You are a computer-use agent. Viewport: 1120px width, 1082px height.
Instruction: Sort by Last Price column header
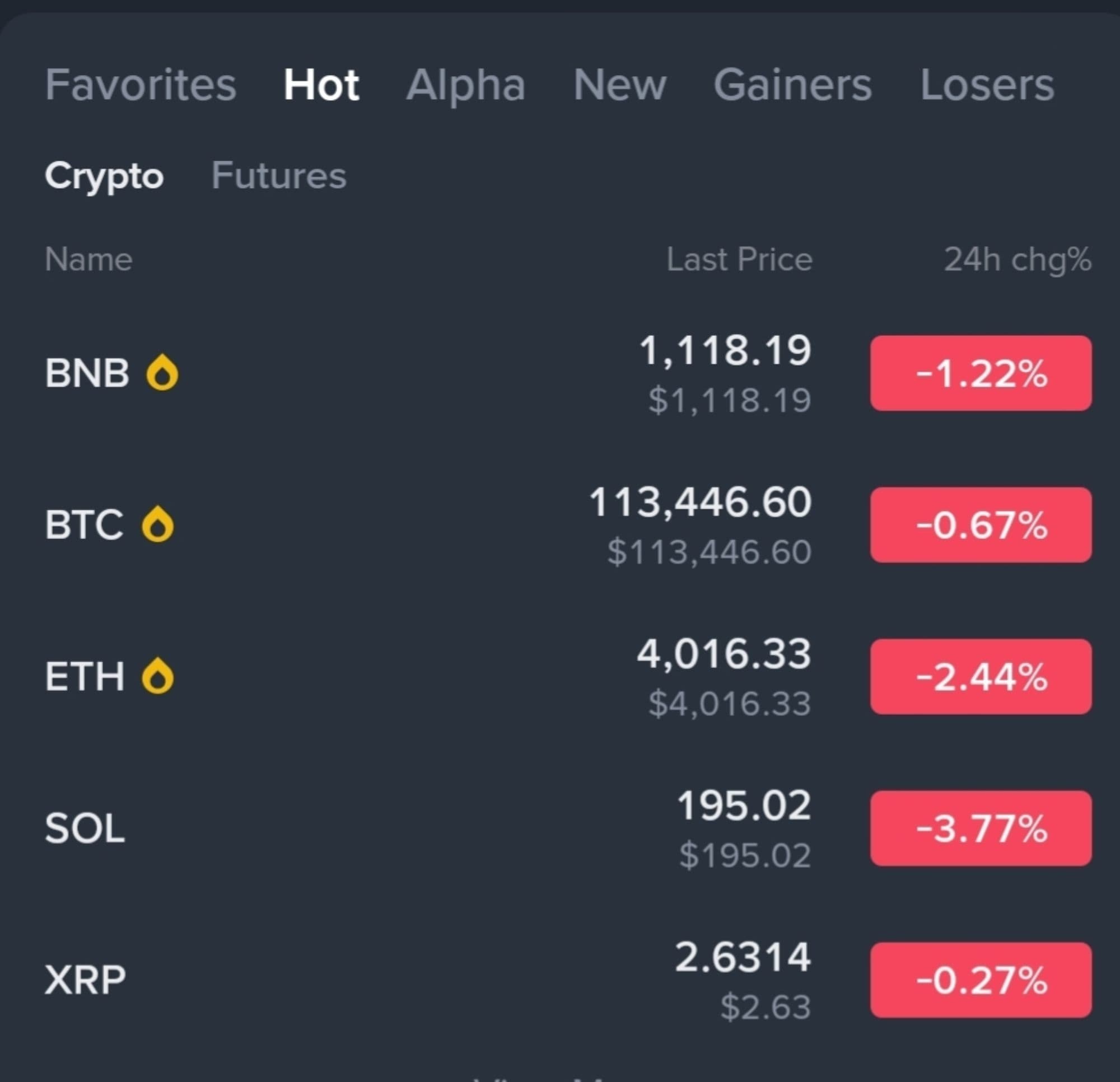pyautogui.click(x=739, y=259)
